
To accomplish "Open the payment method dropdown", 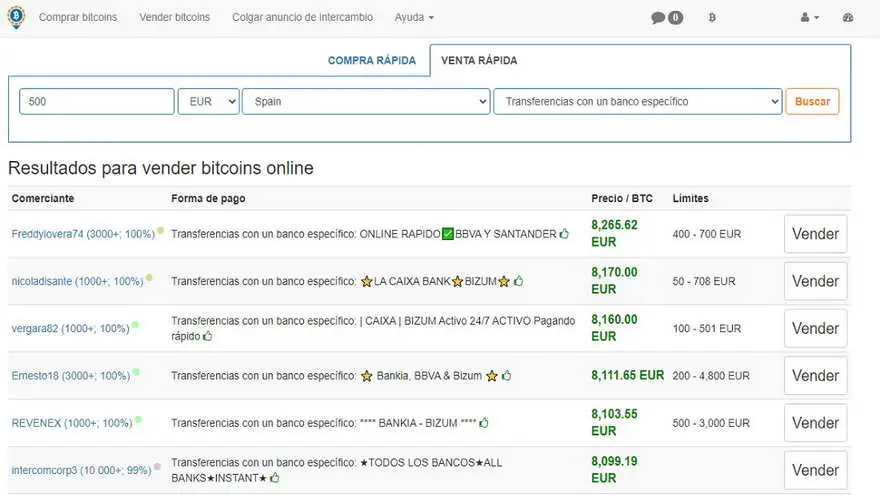I will pos(638,102).
